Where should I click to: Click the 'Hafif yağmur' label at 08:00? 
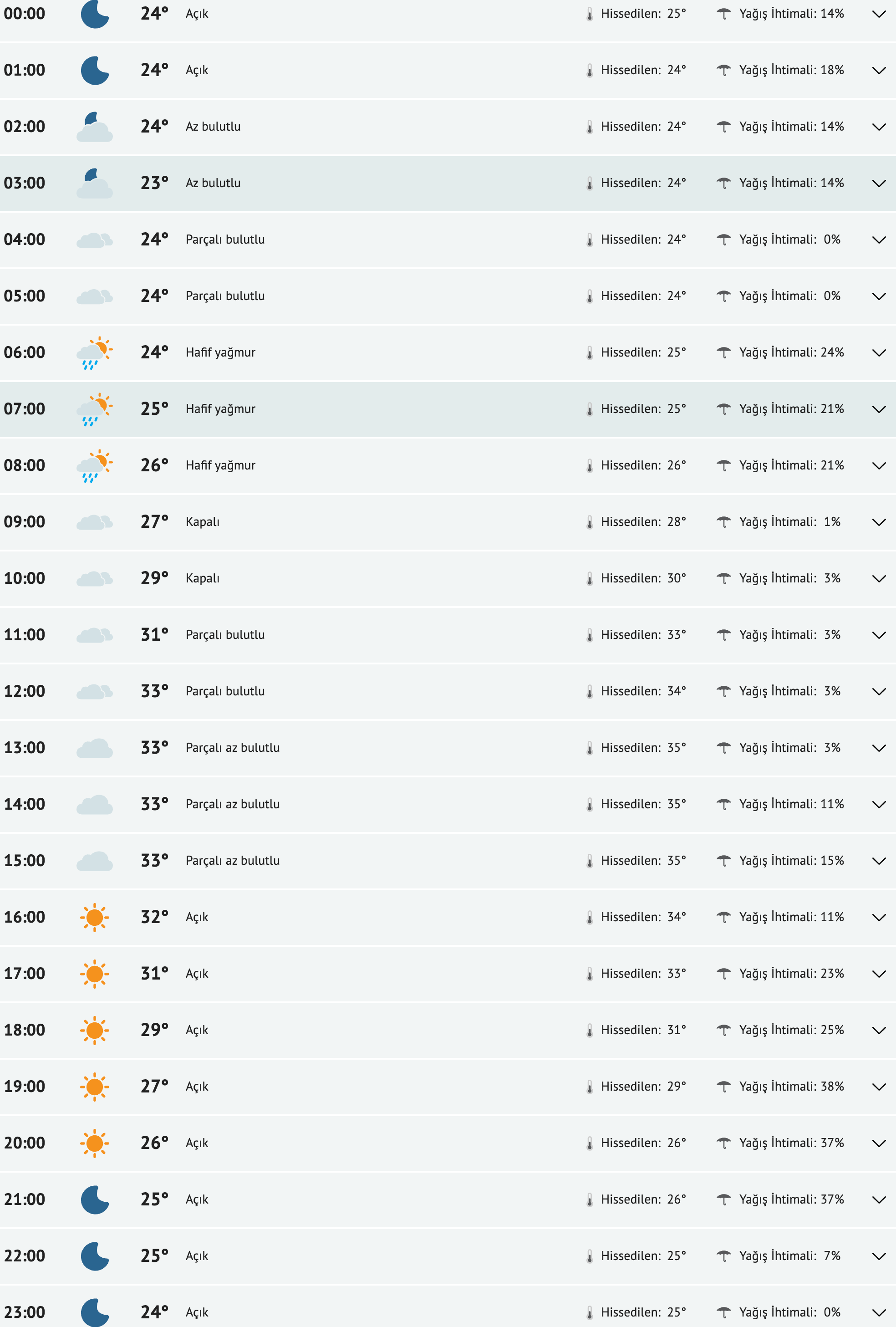coord(221,465)
